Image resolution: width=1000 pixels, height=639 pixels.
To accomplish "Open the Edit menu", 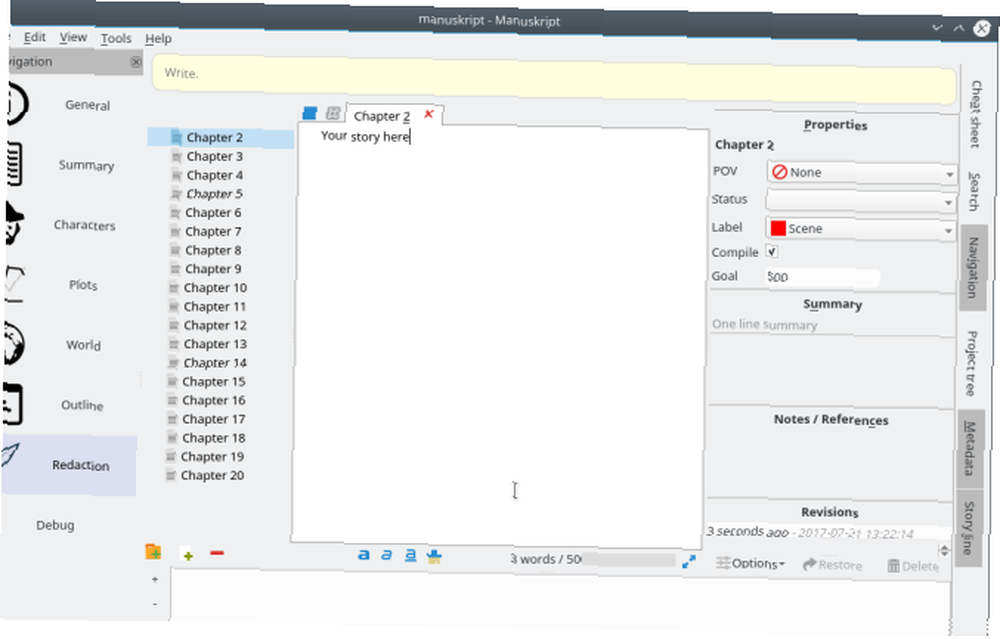I will click(34, 37).
